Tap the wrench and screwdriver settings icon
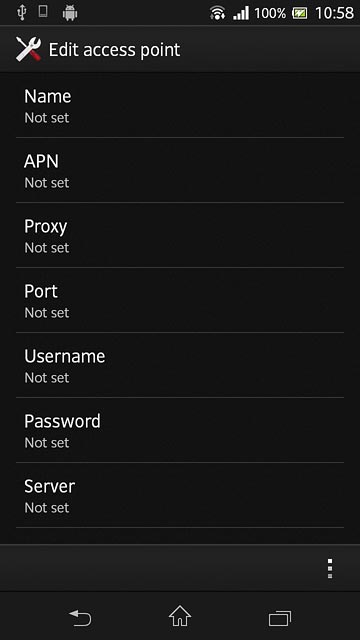Viewport: 360px width, 640px height. (29, 49)
